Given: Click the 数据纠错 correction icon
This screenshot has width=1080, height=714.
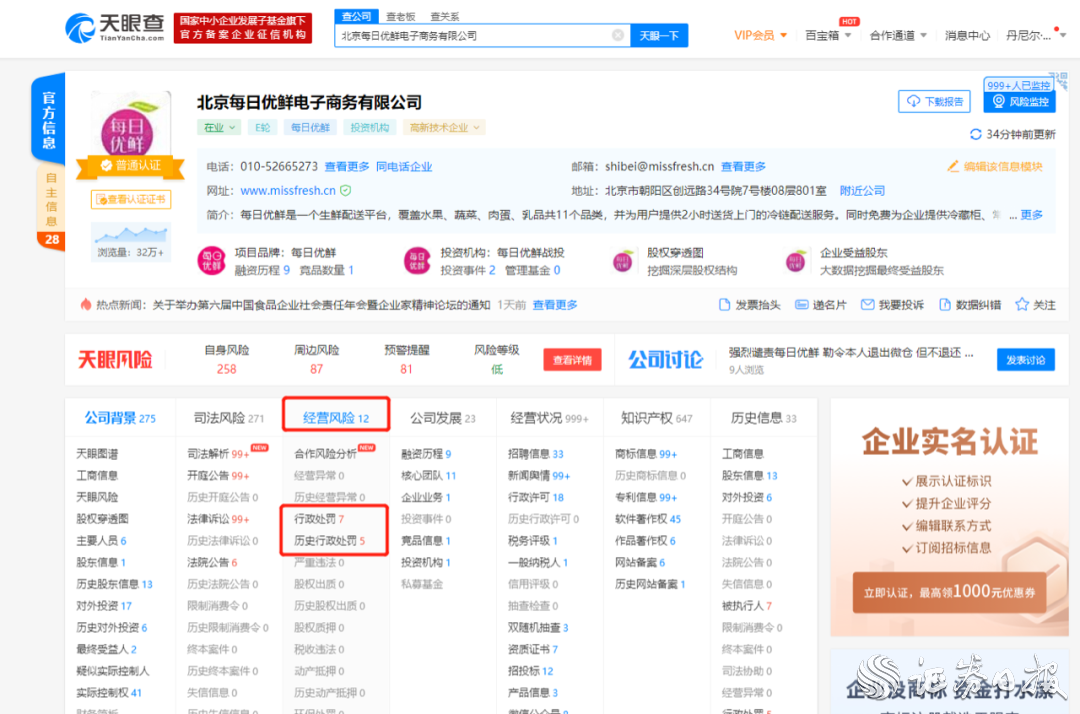Looking at the screenshot, I should coord(945,305).
